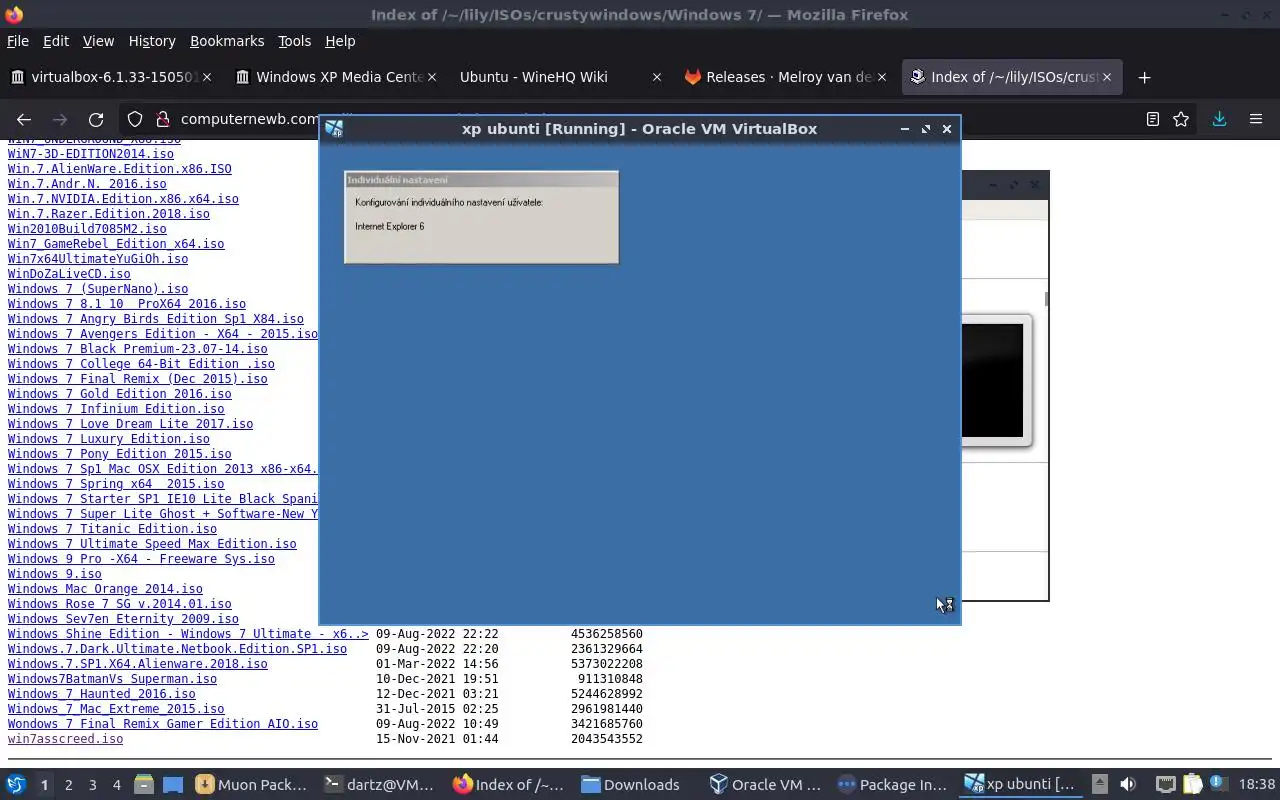Open the Win7x64UltimateYuGiOh.iso link
Screen dimensions: 1280x800
coord(97,259)
